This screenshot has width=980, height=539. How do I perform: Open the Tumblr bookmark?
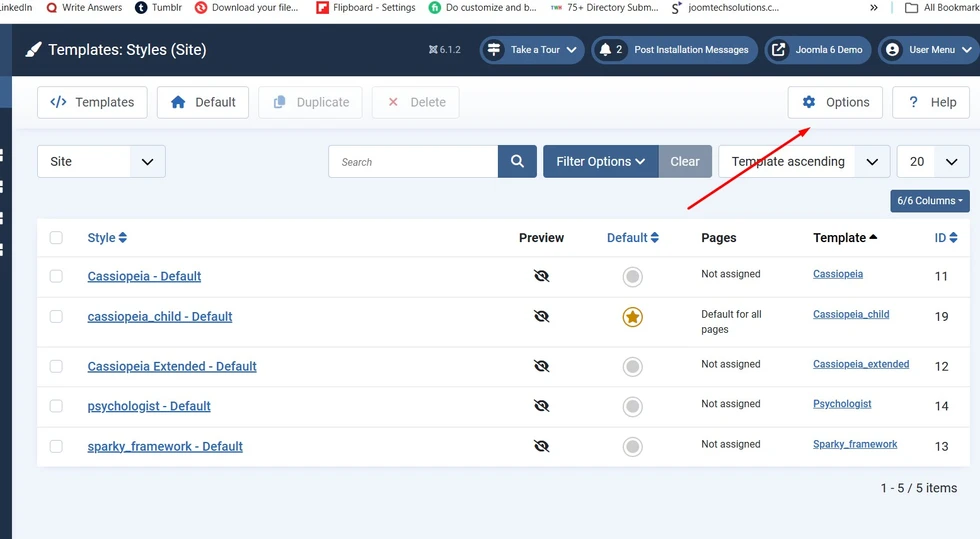[159, 8]
